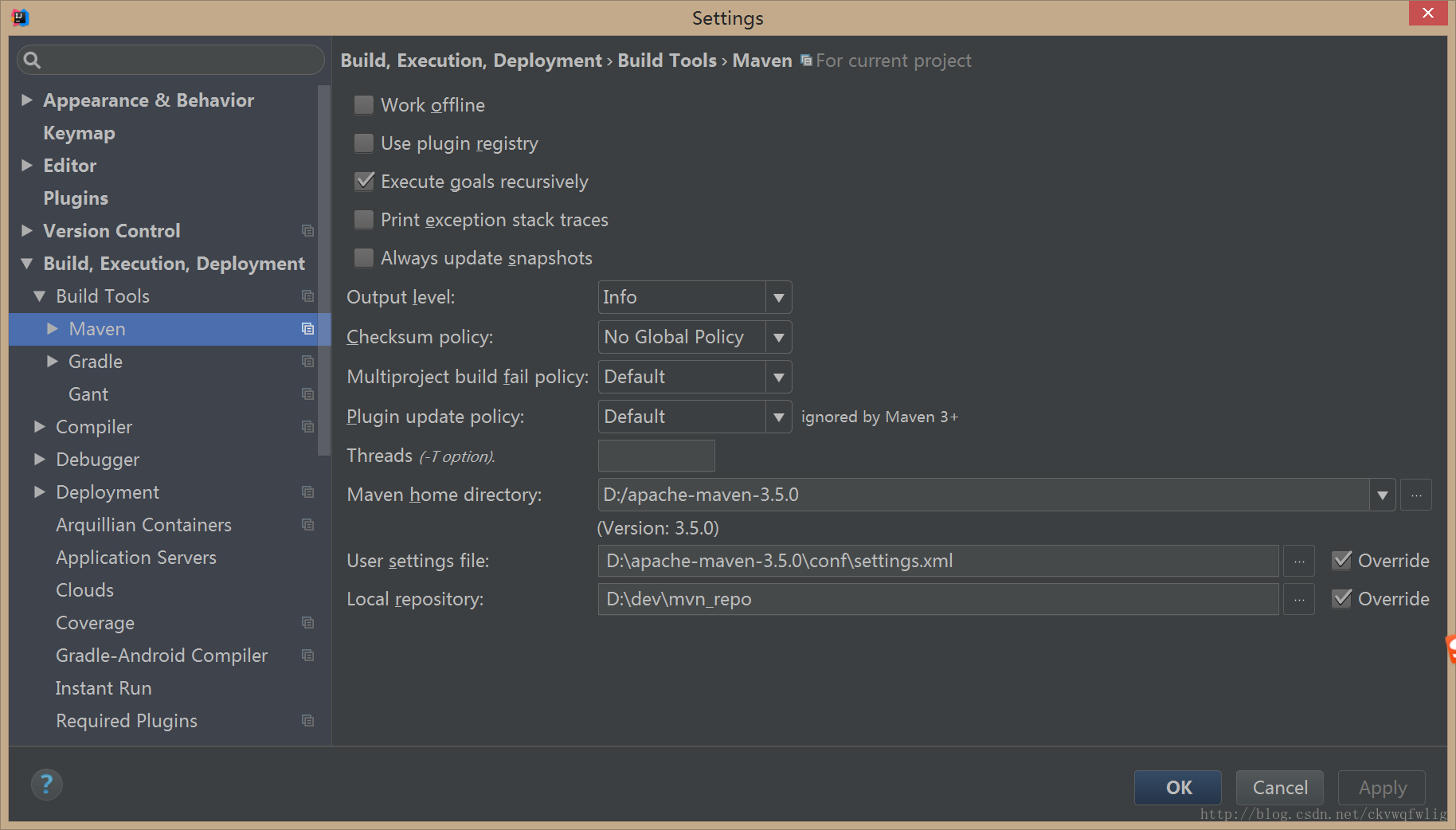Enable Use plugin registry checkbox
The height and width of the screenshot is (830, 1456).
(364, 143)
